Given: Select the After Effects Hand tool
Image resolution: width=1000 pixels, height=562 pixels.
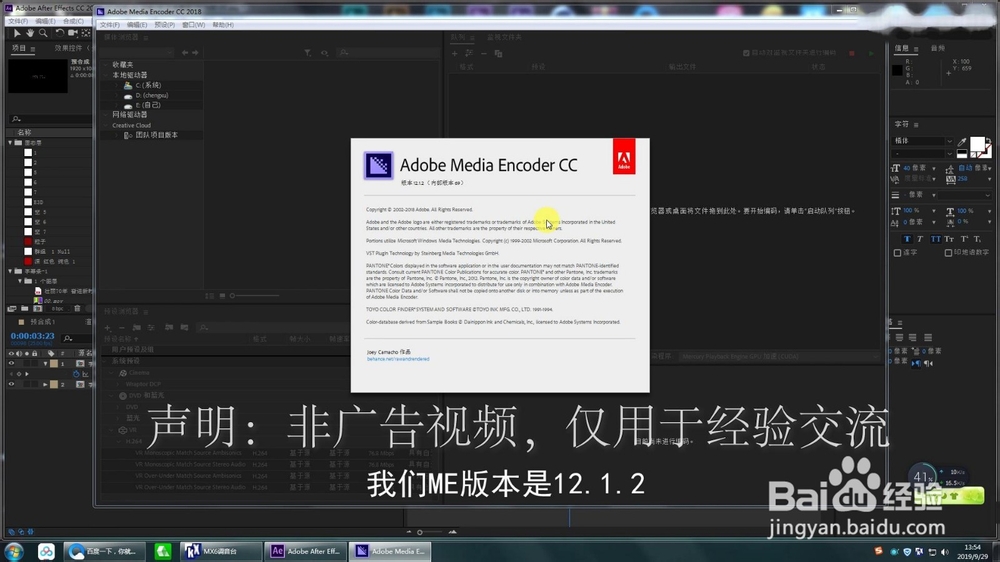Looking at the screenshot, I should (30, 33).
